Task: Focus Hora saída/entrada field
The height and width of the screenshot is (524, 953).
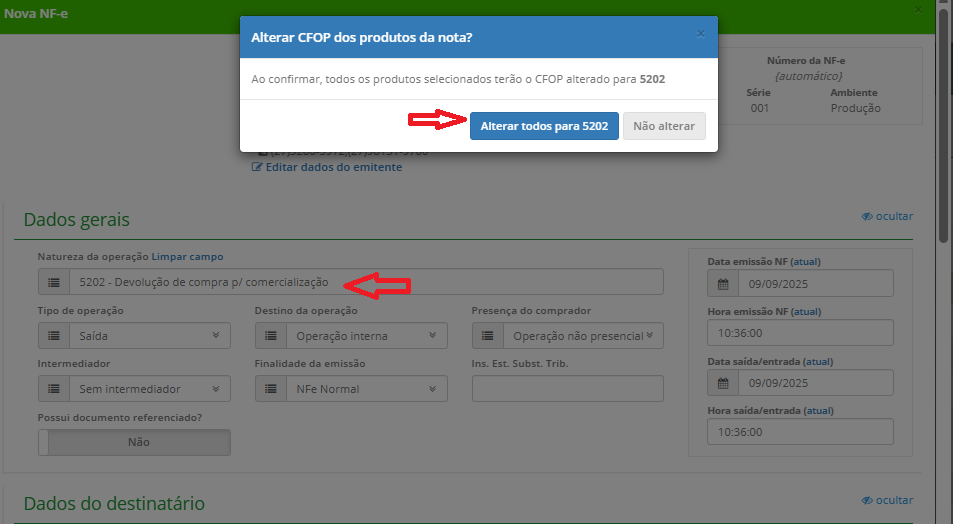Action: [800, 432]
